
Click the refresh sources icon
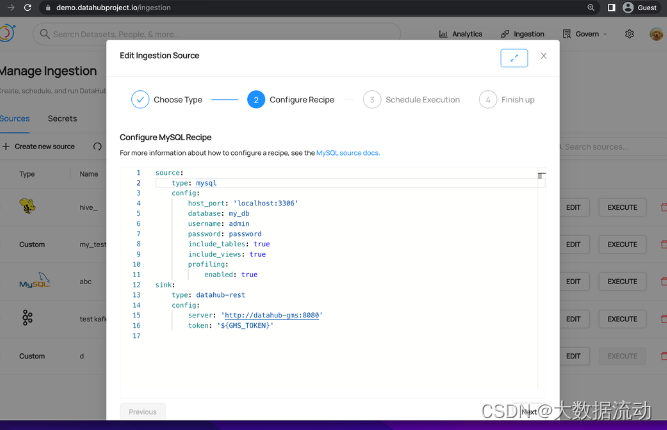[97, 146]
